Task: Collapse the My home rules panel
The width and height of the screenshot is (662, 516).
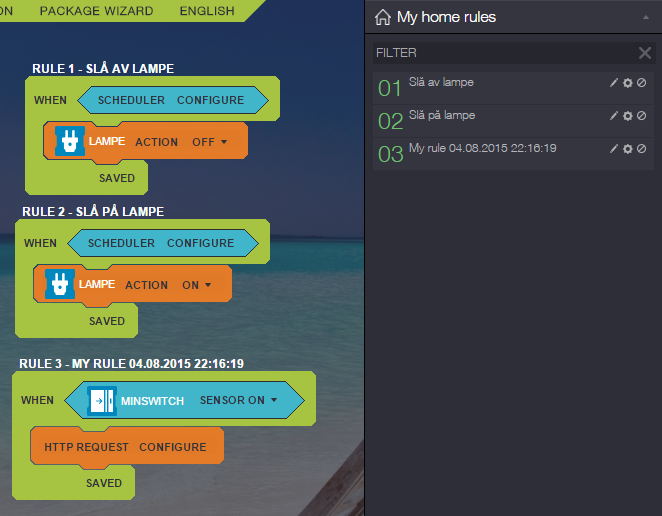Action: point(643,18)
